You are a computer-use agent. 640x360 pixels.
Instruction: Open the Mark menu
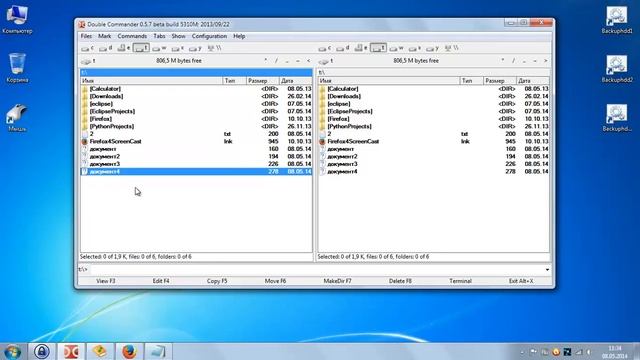click(104, 36)
